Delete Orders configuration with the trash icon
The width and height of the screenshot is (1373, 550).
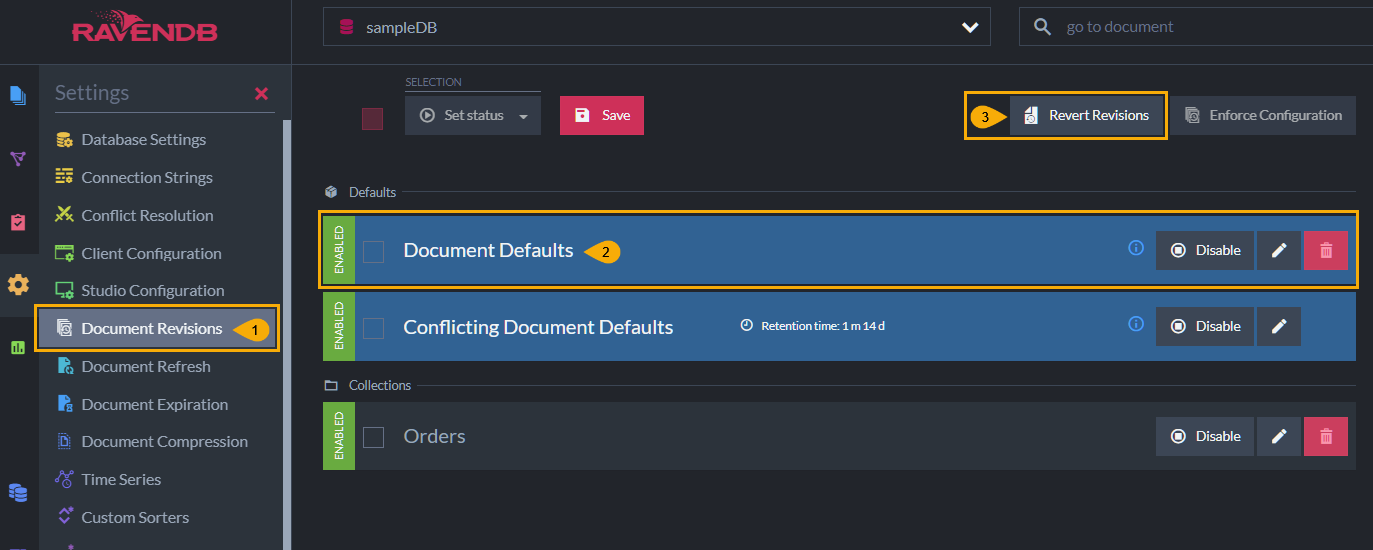[x=1326, y=436]
